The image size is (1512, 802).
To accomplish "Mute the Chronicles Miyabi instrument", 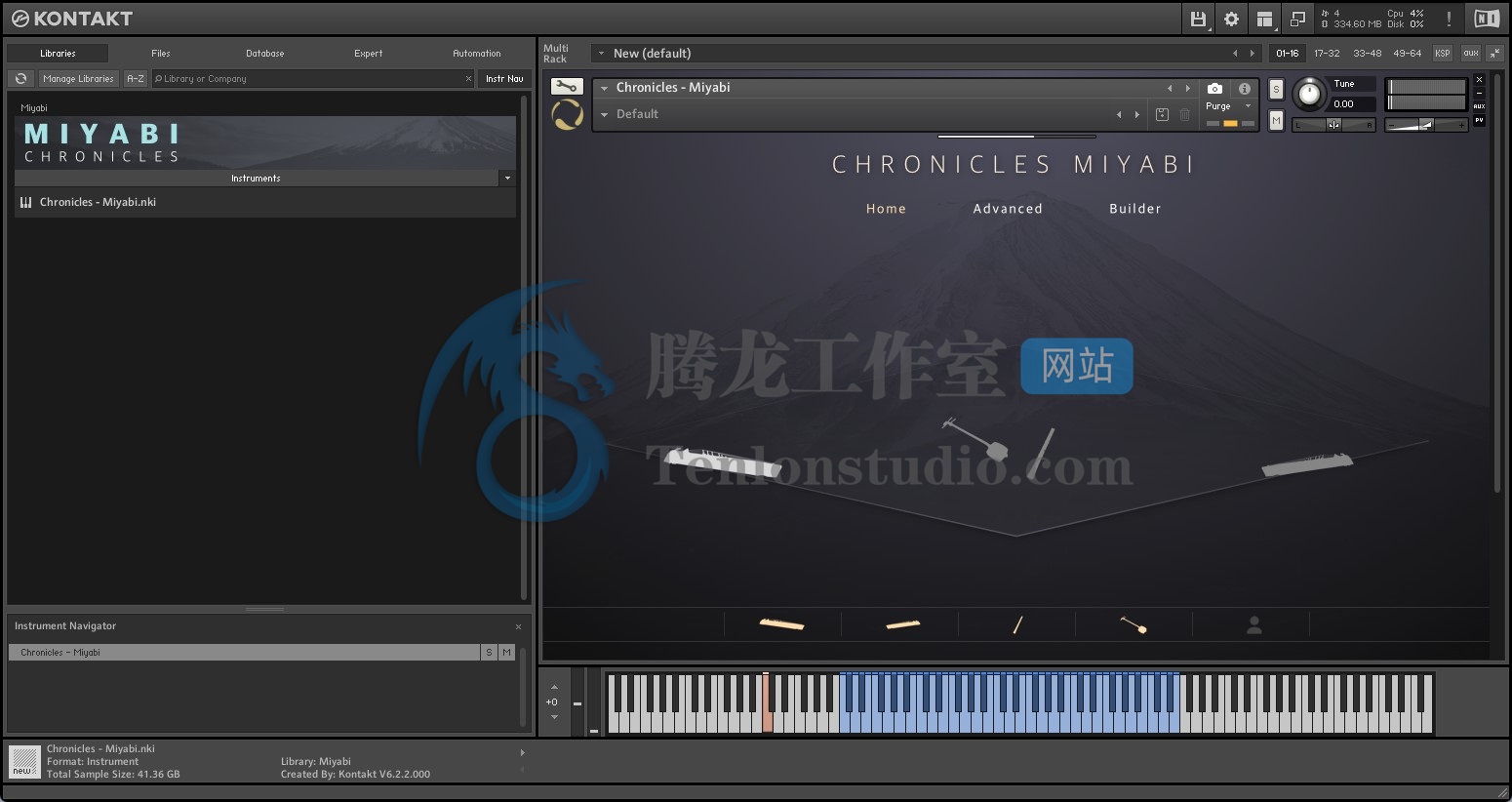I will tap(1276, 120).
